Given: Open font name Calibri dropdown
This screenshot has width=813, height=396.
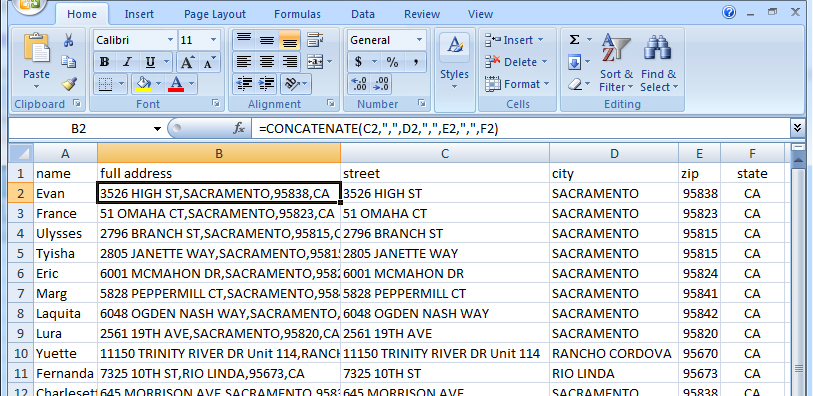Looking at the screenshot, I should [171, 40].
